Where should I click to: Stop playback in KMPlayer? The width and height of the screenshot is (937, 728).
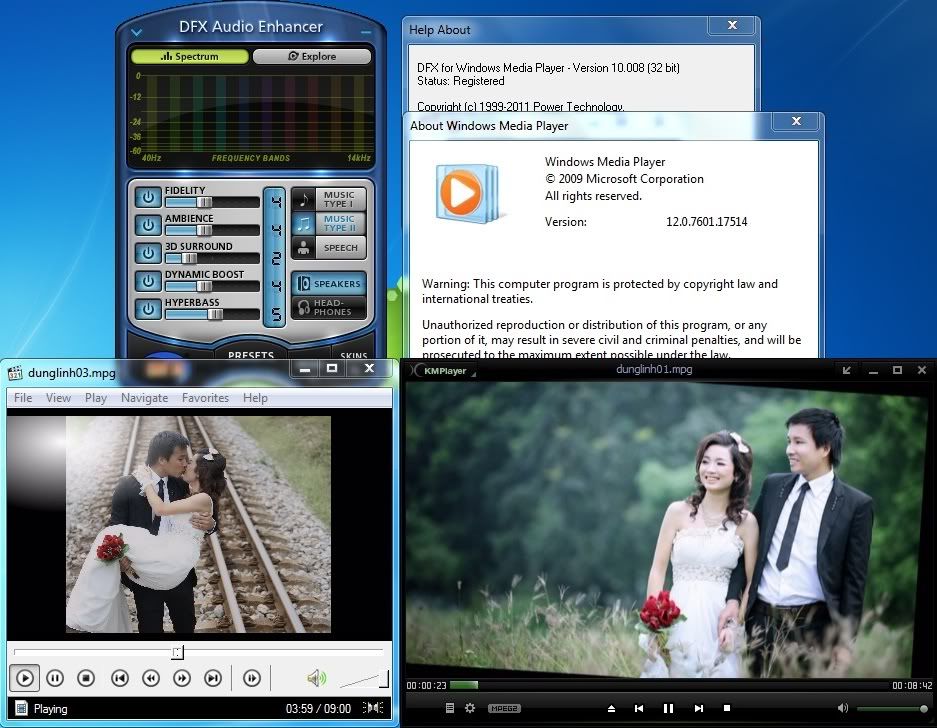pos(727,708)
